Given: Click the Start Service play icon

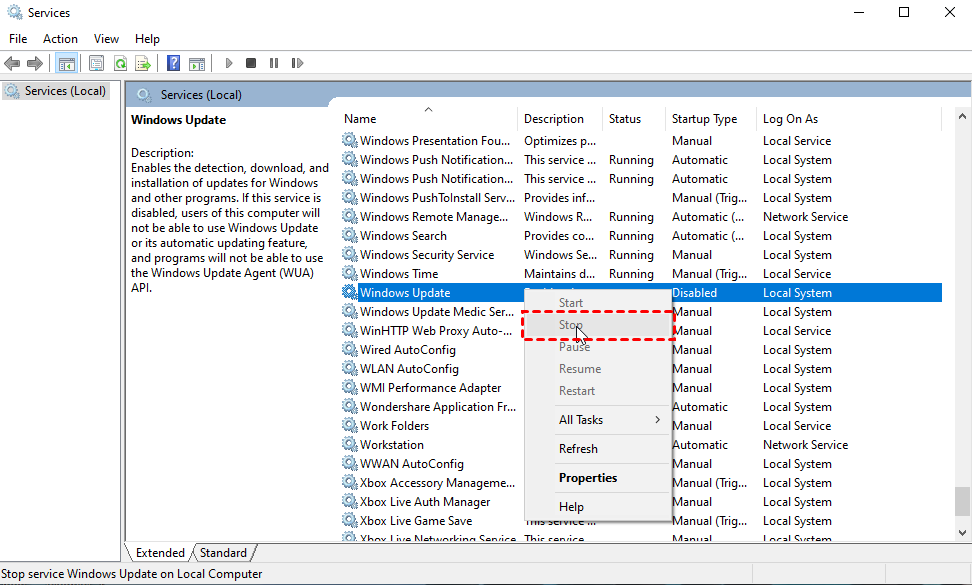Looking at the screenshot, I should [229, 63].
